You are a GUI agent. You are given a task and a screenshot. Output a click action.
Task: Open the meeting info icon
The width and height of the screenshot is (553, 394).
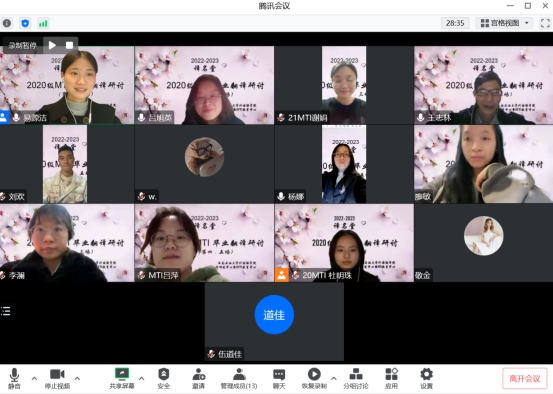(x=7, y=23)
